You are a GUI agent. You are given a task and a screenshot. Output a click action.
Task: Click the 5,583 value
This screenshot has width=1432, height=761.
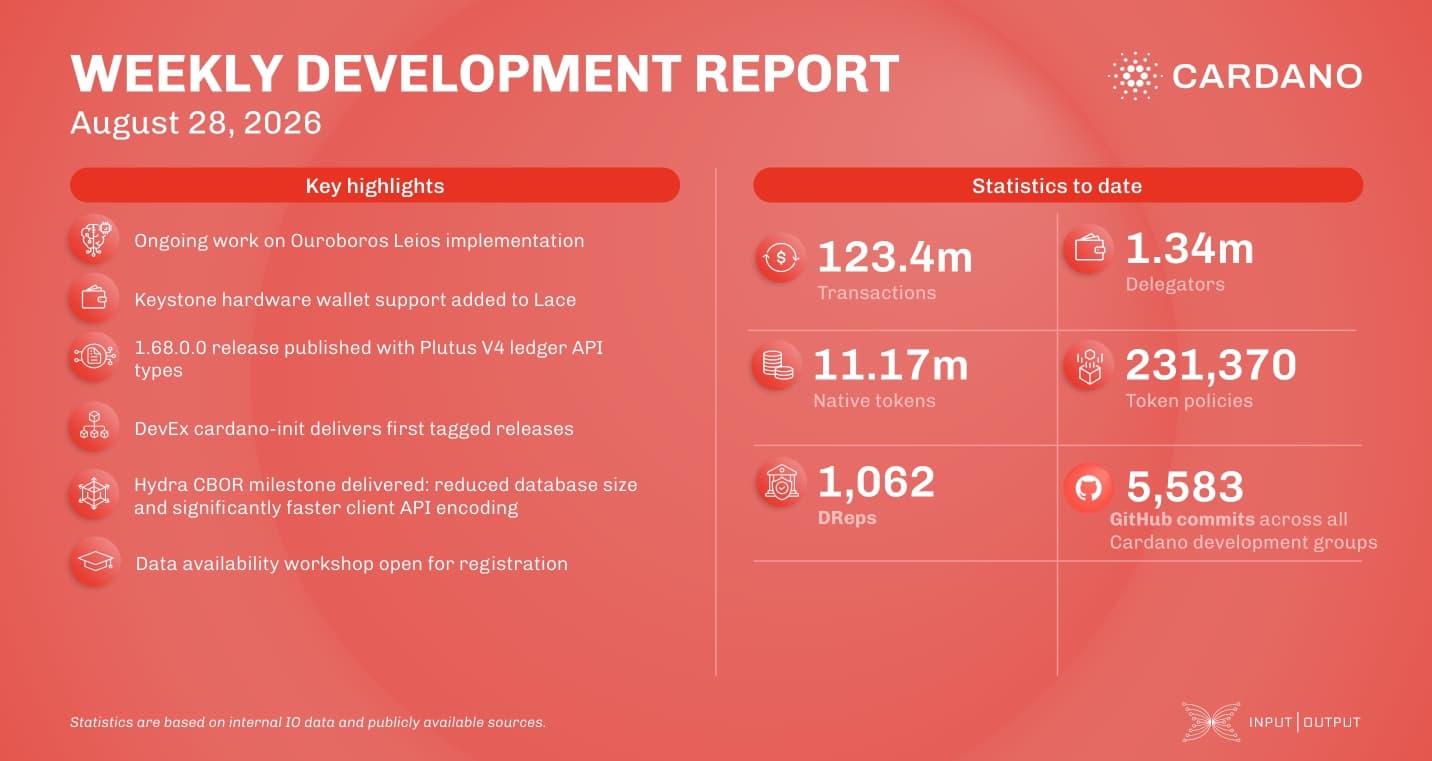click(x=1186, y=487)
